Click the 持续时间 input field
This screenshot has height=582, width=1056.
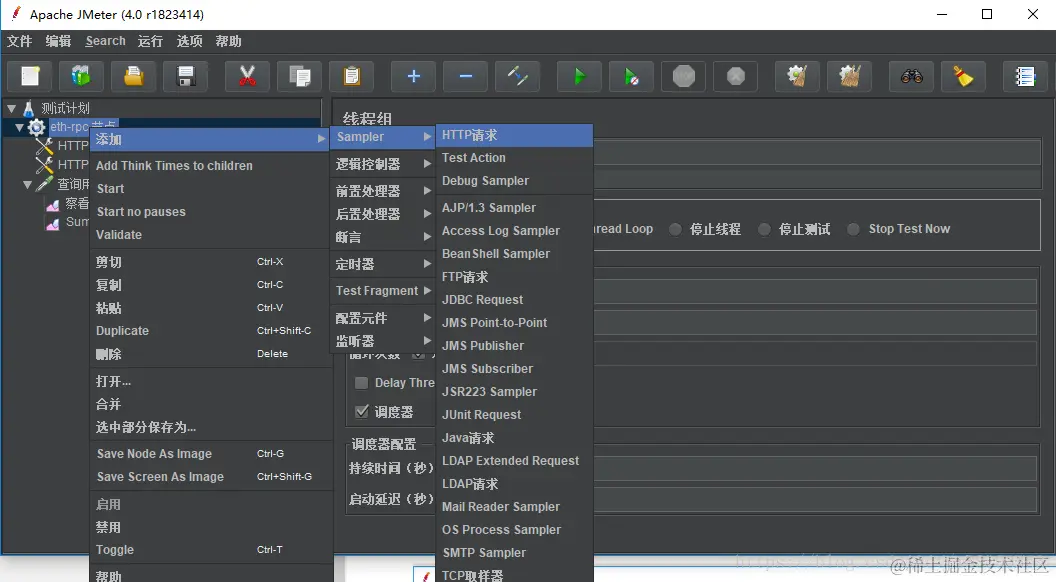(815, 468)
